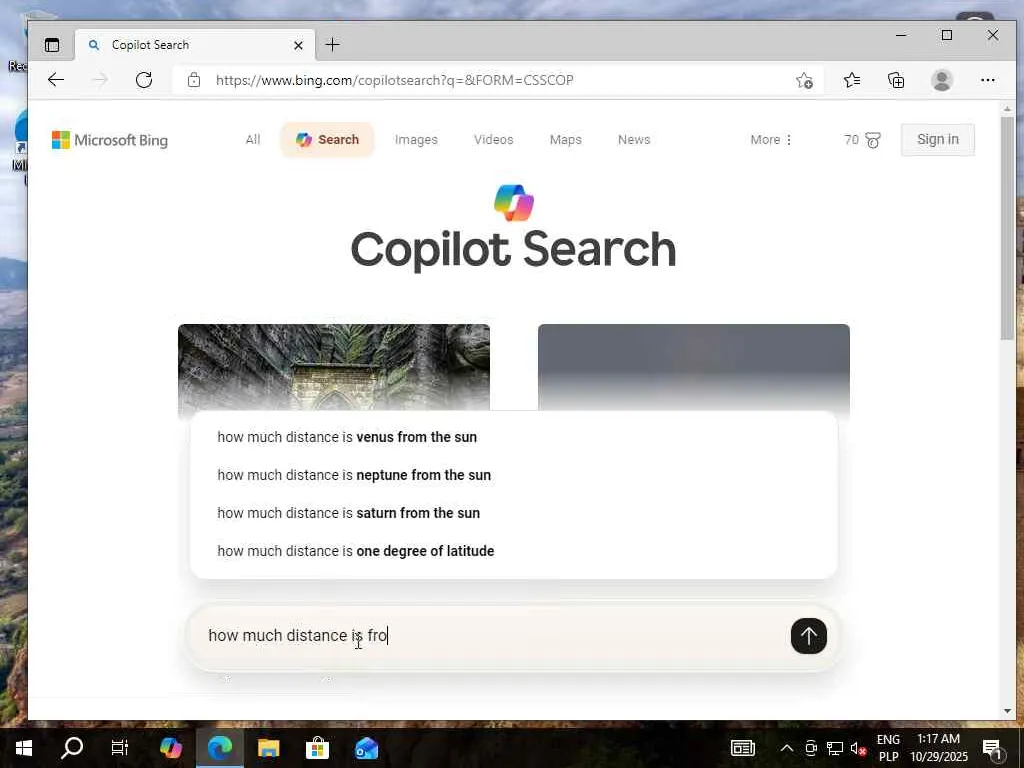Open Windows taskbar search
The image size is (1024, 768).
[x=72, y=748]
